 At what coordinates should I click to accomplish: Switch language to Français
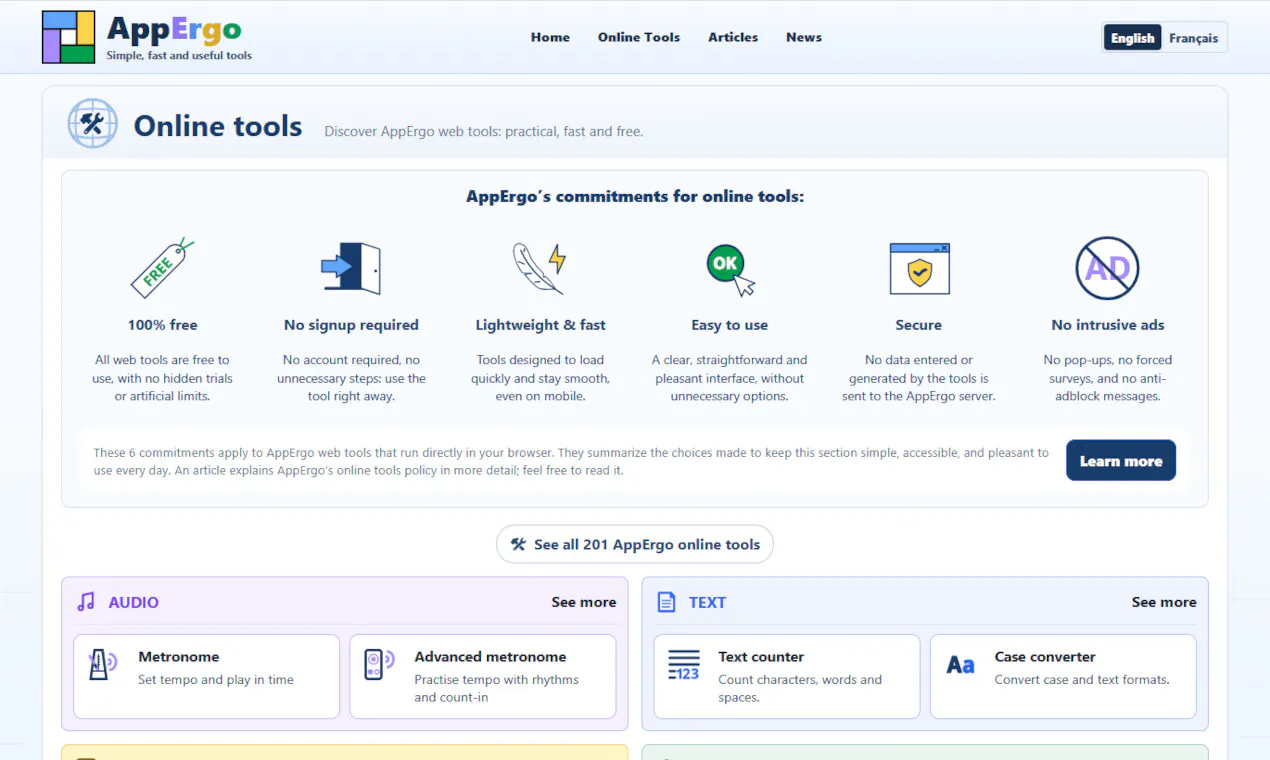[x=1193, y=38]
